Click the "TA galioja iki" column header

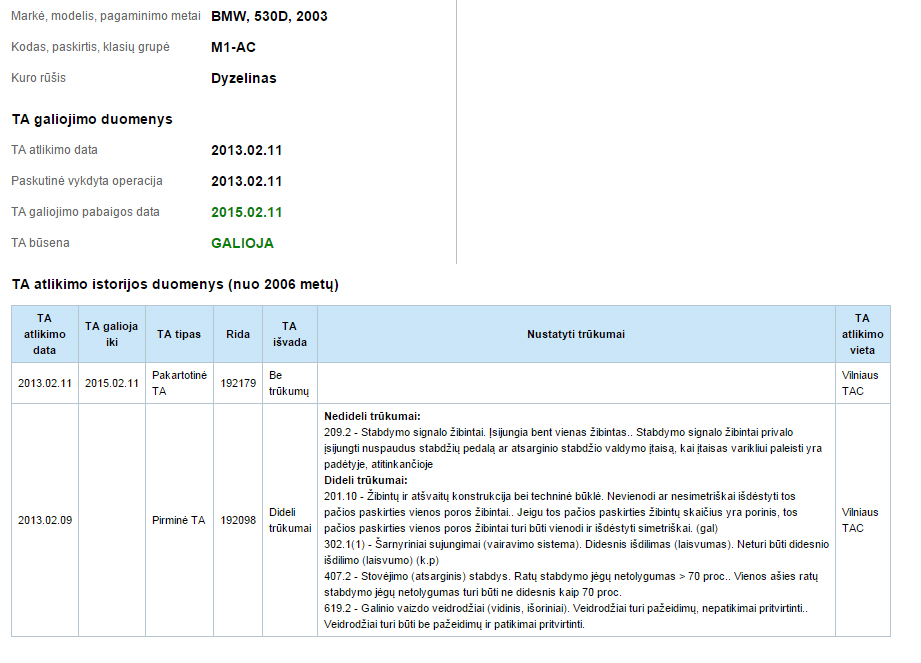point(112,334)
